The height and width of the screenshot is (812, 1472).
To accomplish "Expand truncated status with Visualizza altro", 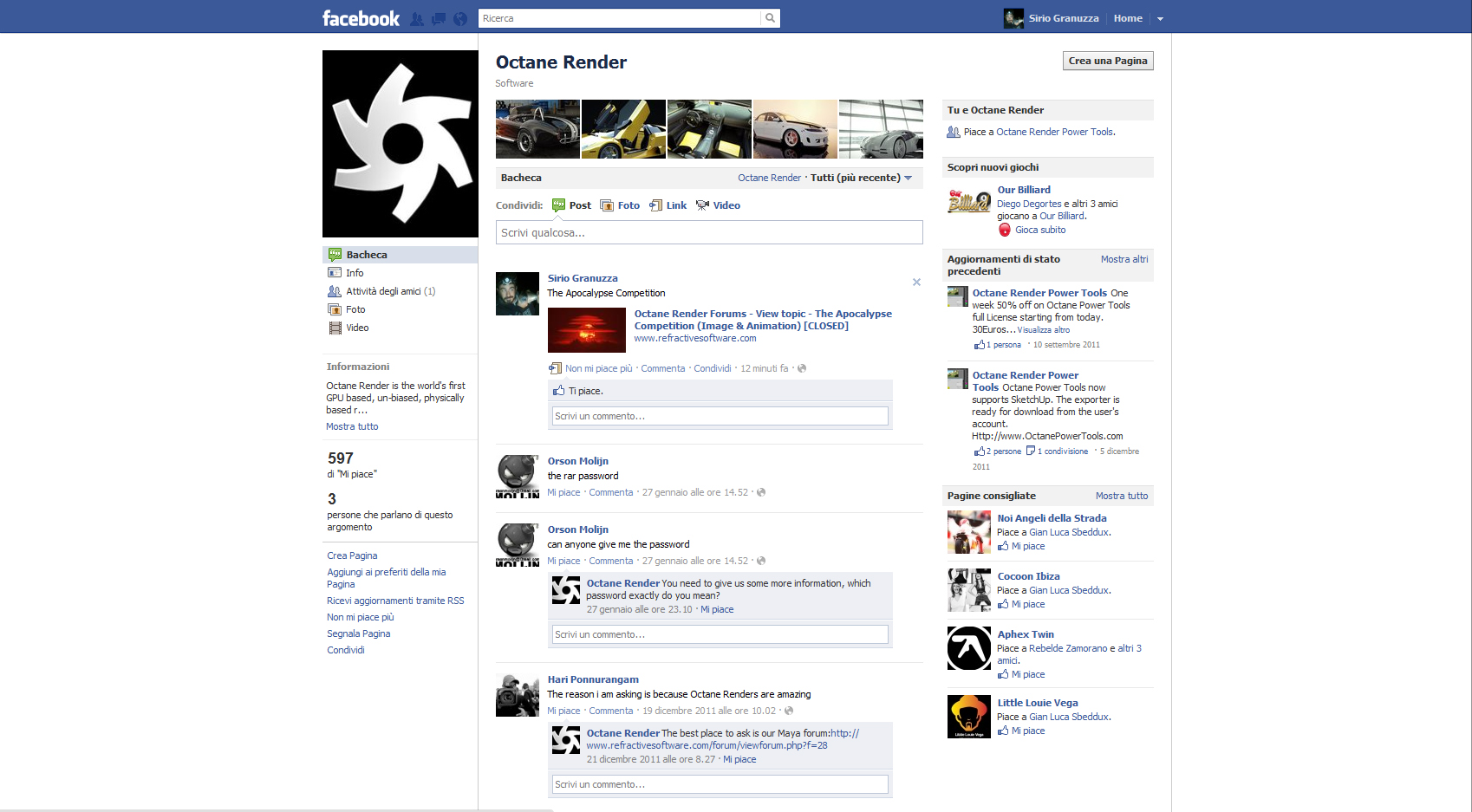I will point(1044,330).
